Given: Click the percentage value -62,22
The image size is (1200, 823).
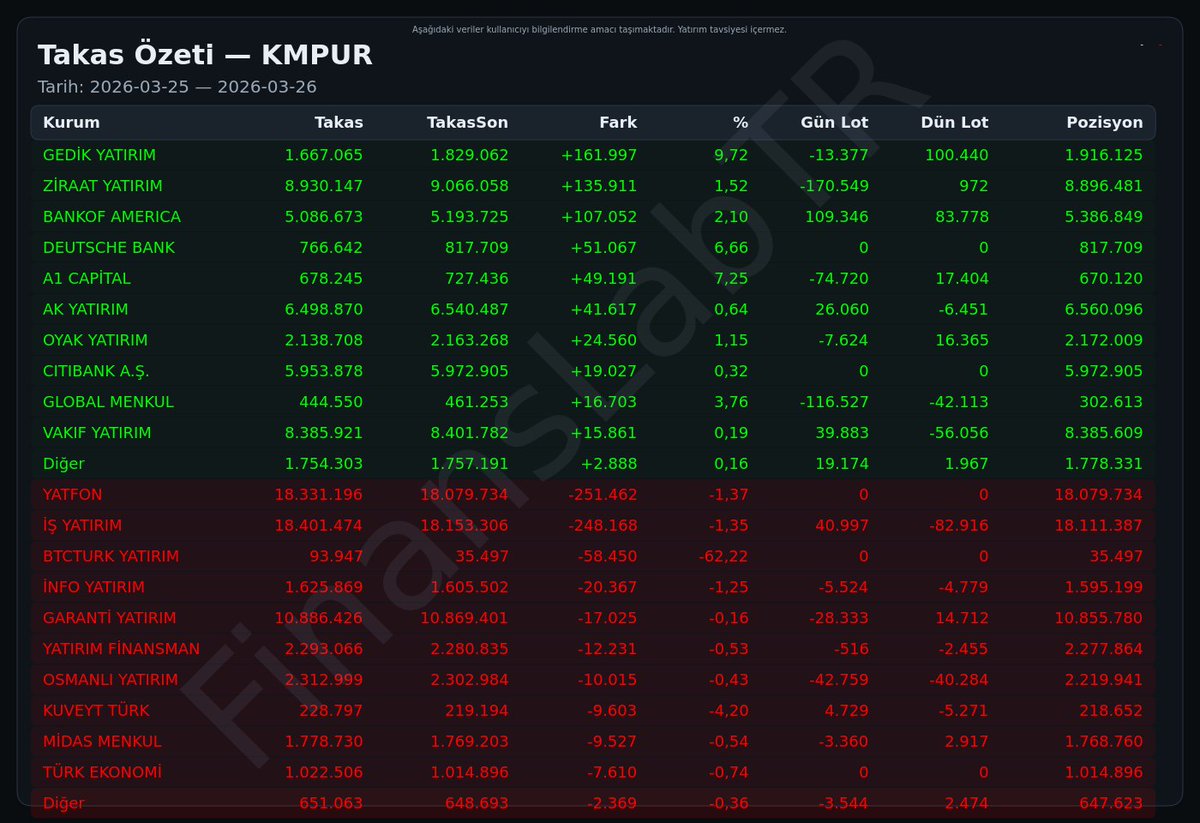Looking at the screenshot, I should click(723, 557).
